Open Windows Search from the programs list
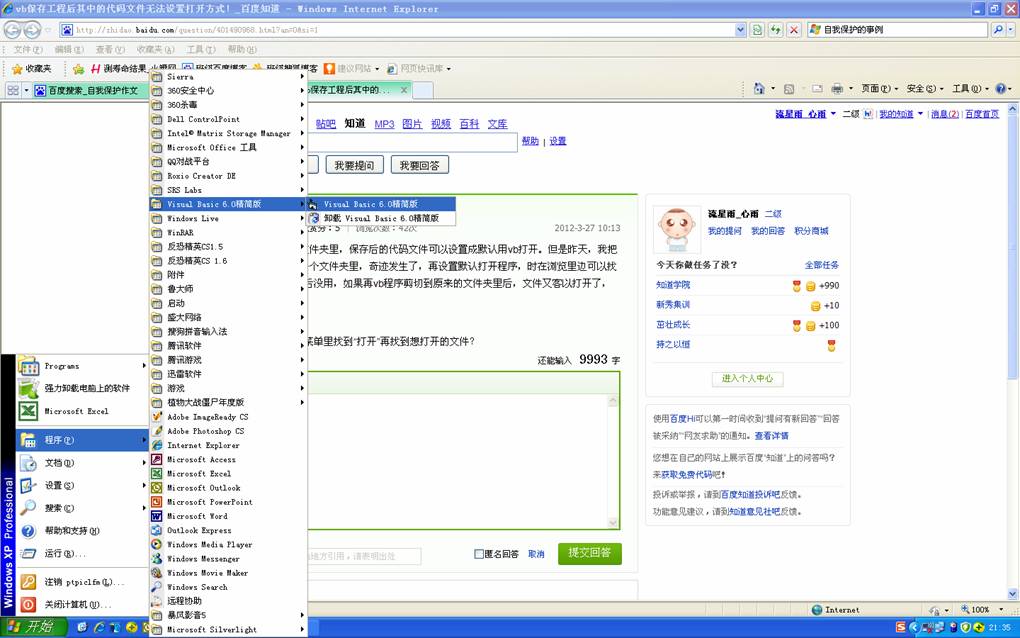The image size is (1020, 638). (x=228, y=587)
